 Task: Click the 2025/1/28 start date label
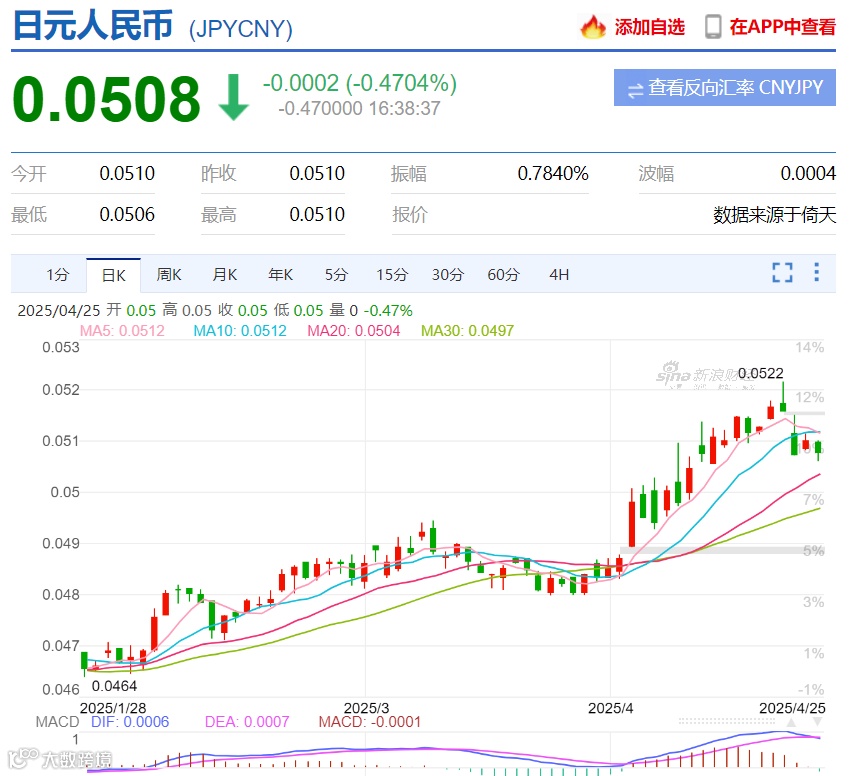(x=113, y=708)
